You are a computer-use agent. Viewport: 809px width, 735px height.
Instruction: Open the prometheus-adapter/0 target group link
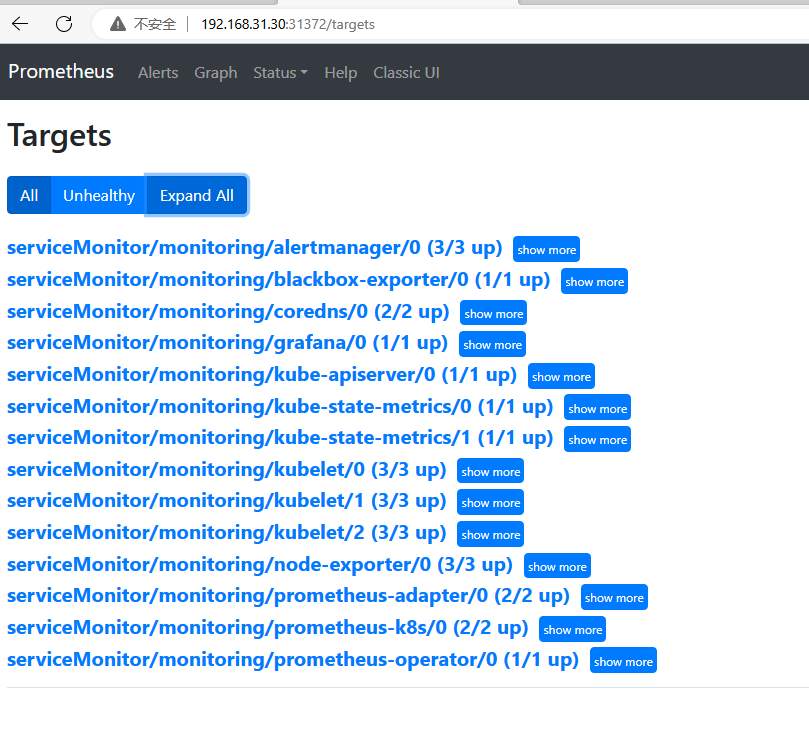click(288, 595)
